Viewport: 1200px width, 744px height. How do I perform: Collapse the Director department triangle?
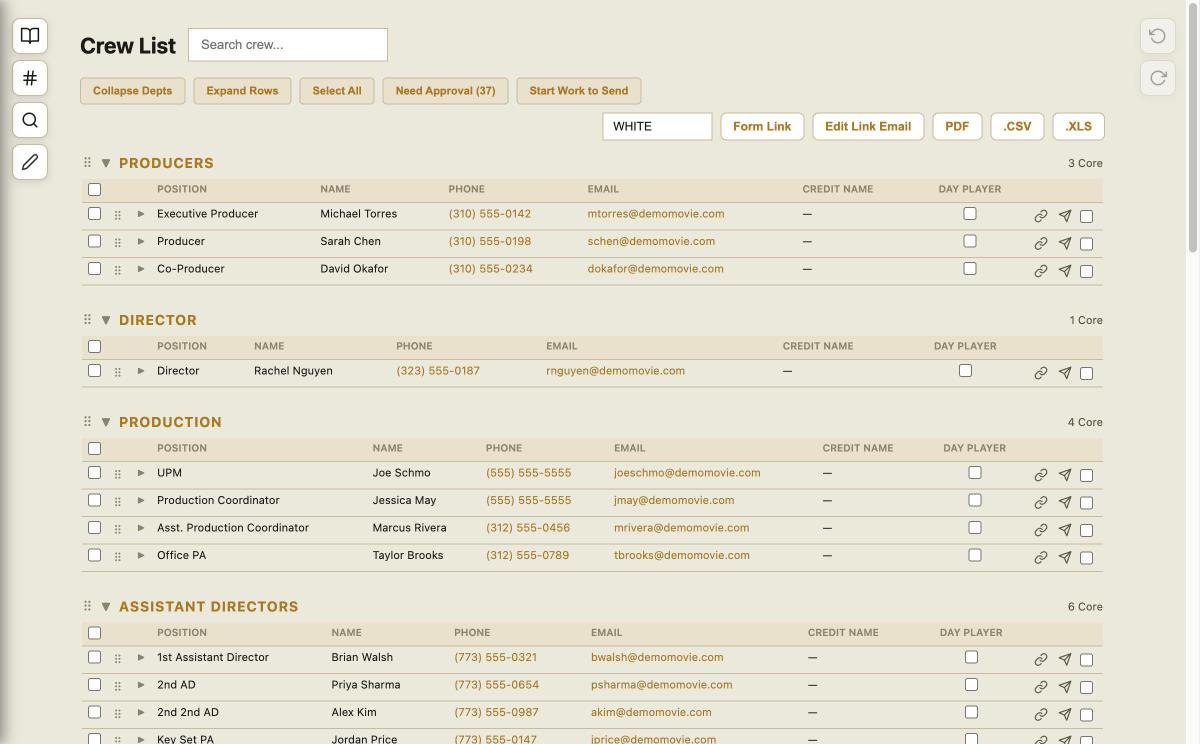point(106,320)
